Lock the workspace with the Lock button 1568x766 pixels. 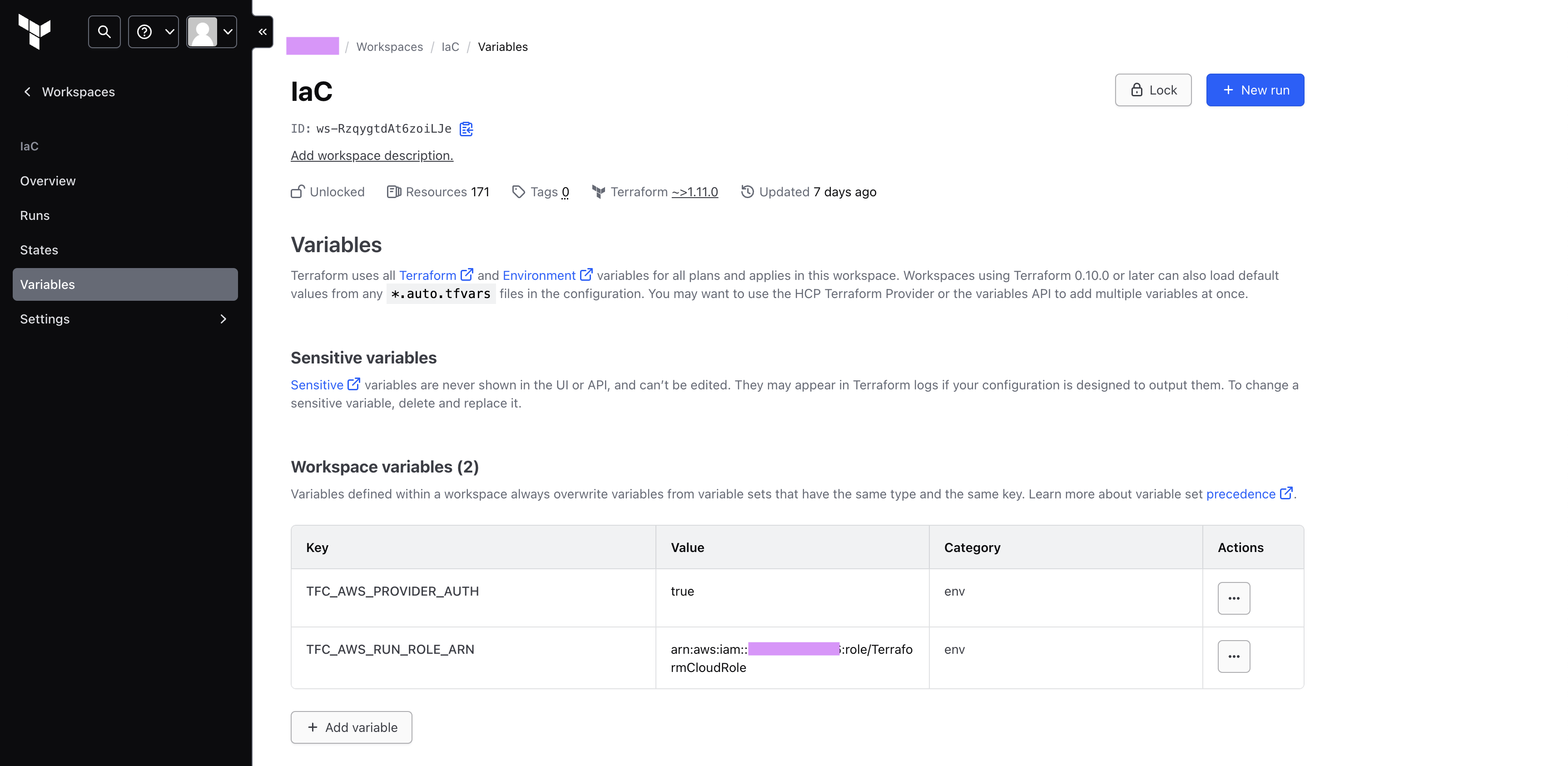tap(1153, 90)
